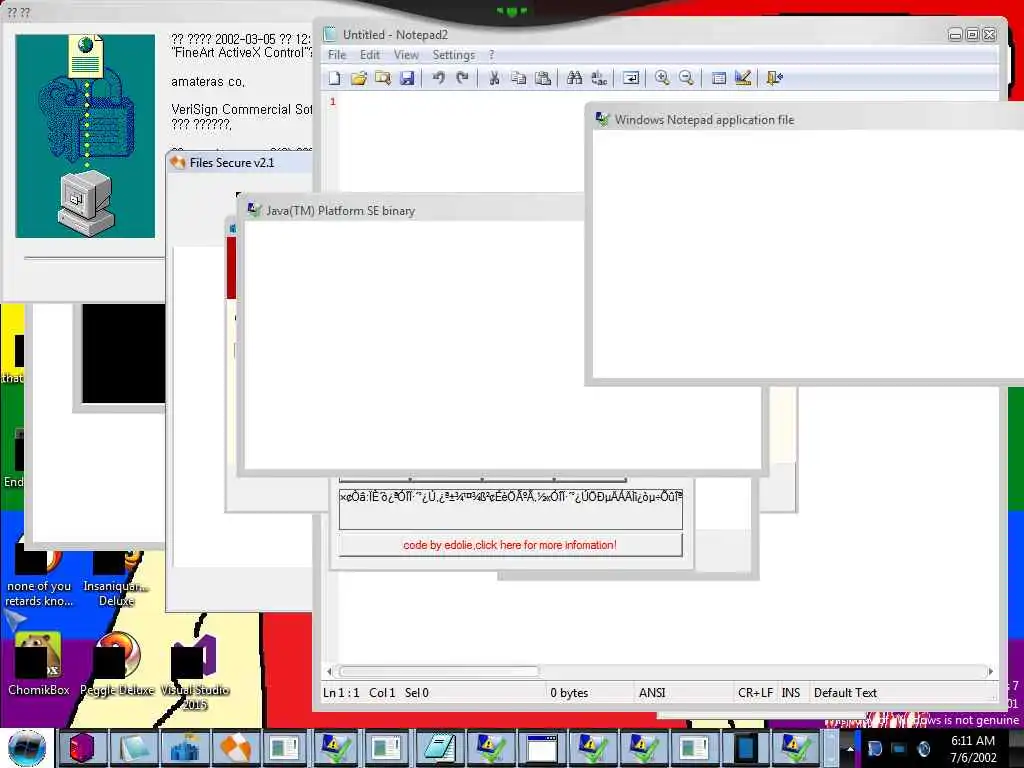Click the Paste clipboard icon in Notepad2
This screenshot has height=768, width=1024.
[x=543, y=78]
